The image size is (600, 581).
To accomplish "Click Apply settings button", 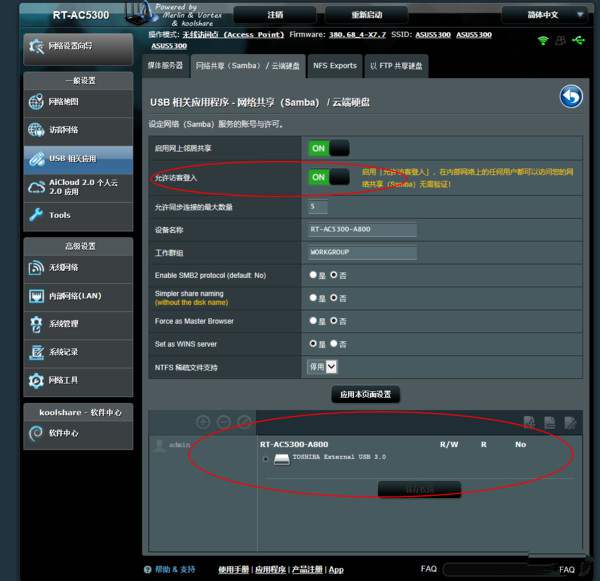I will 365,394.
